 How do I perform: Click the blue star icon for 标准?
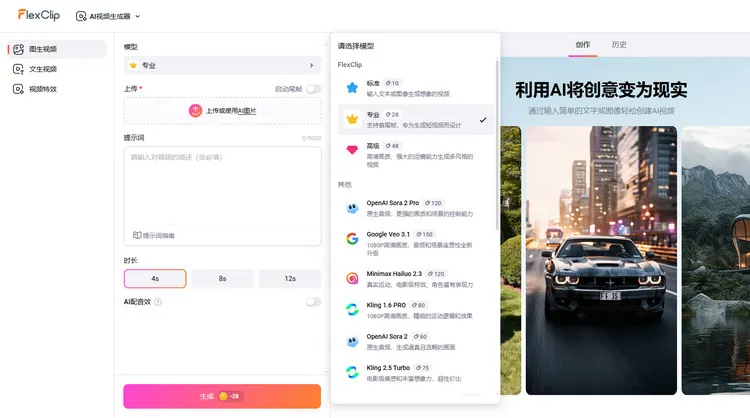click(352, 88)
